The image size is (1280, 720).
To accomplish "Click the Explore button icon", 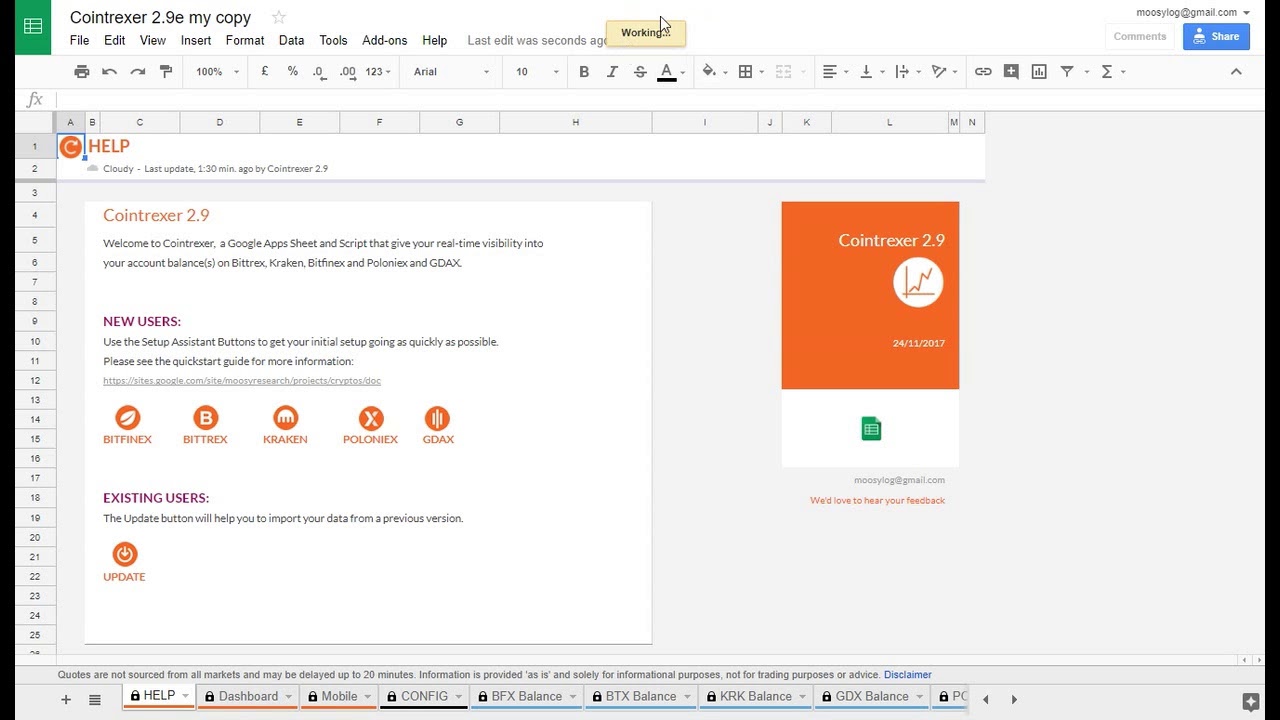I will point(1250,701).
